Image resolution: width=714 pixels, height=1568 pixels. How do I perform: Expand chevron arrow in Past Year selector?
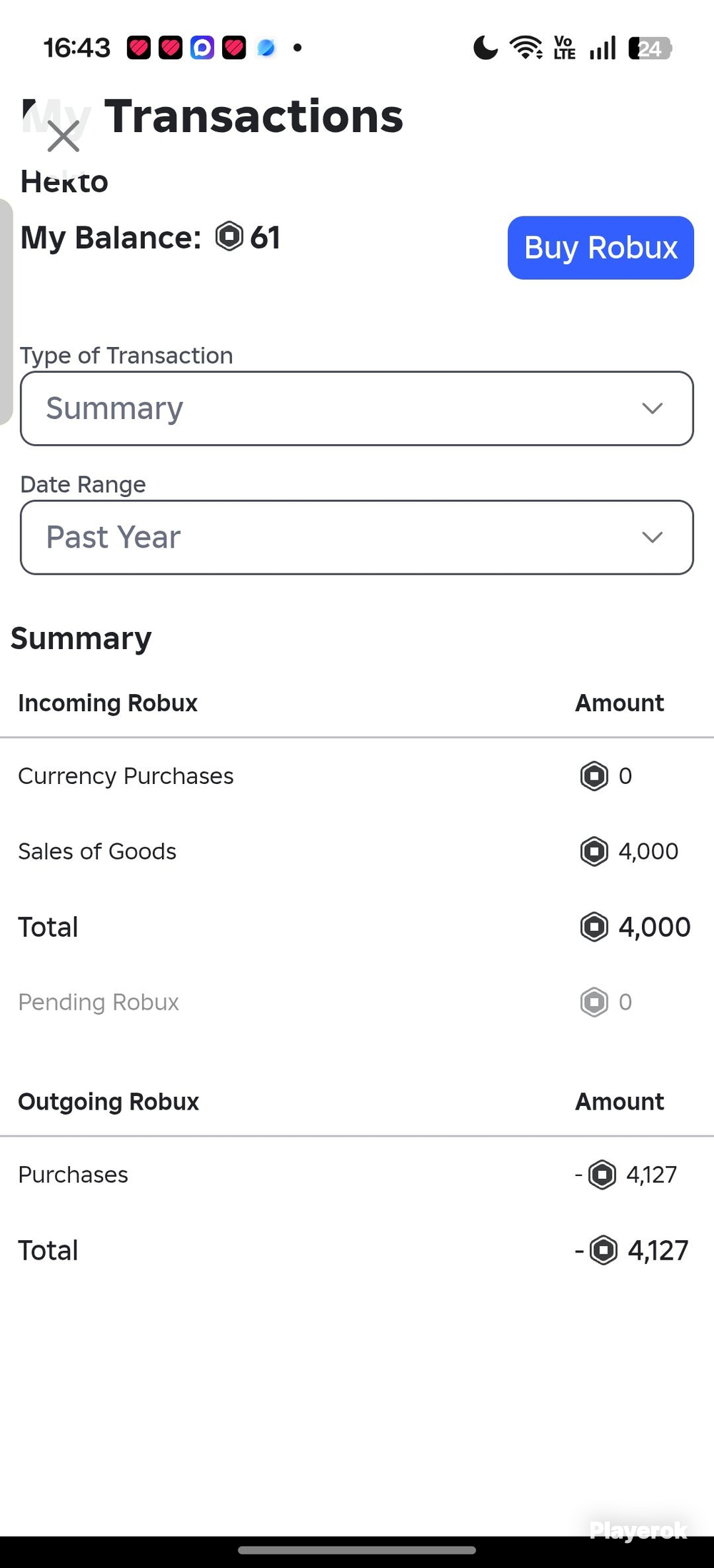coord(652,538)
